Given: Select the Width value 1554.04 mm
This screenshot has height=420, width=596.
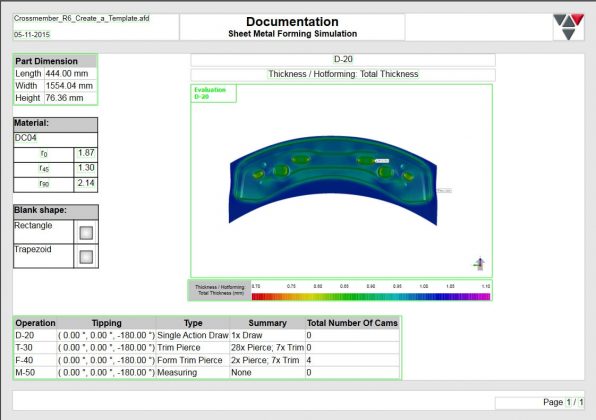Looking at the screenshot, I should click(x=70, y=86).
